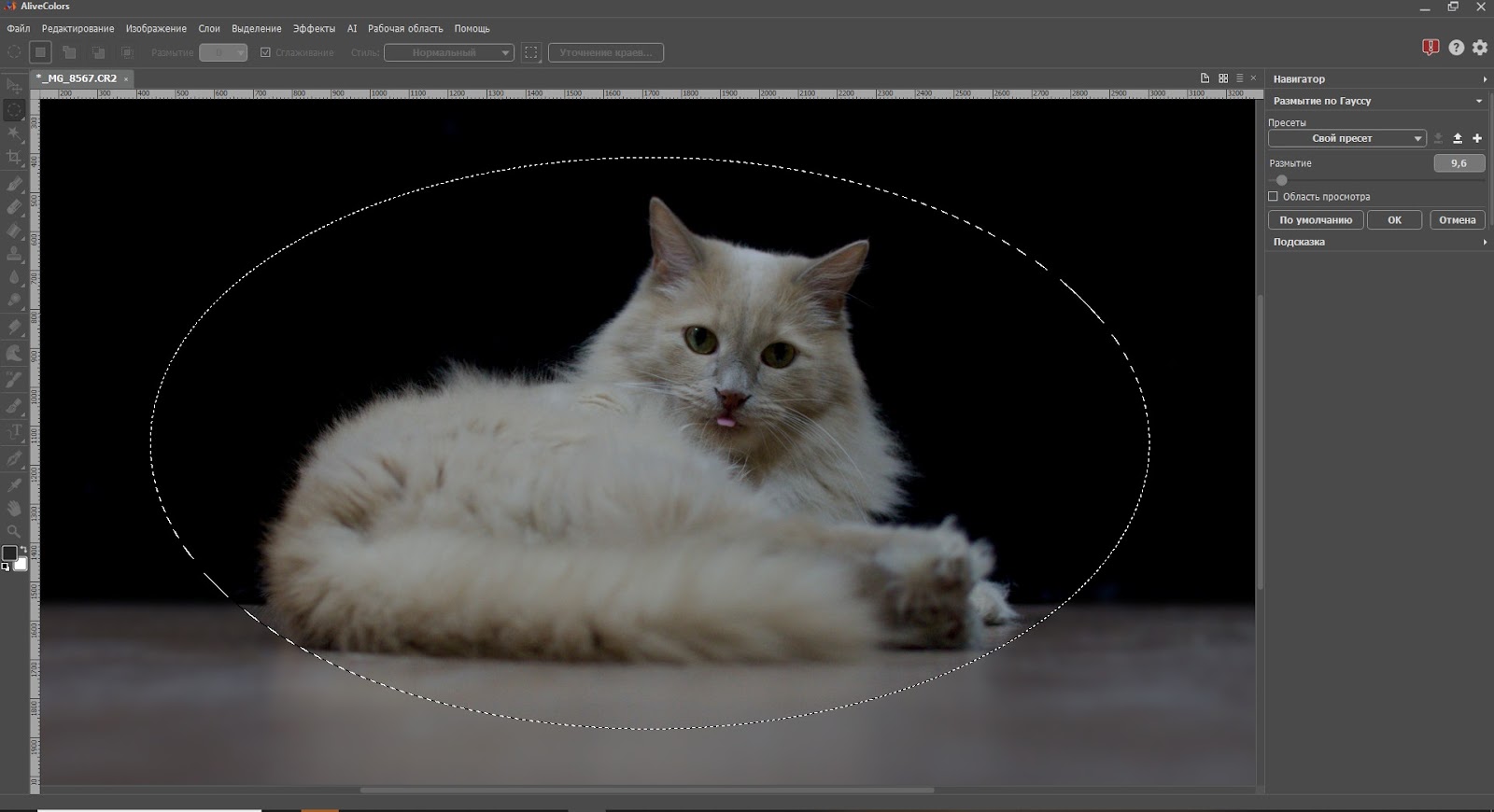Open the Свой пресет dropdown

tap(1346, 138)
